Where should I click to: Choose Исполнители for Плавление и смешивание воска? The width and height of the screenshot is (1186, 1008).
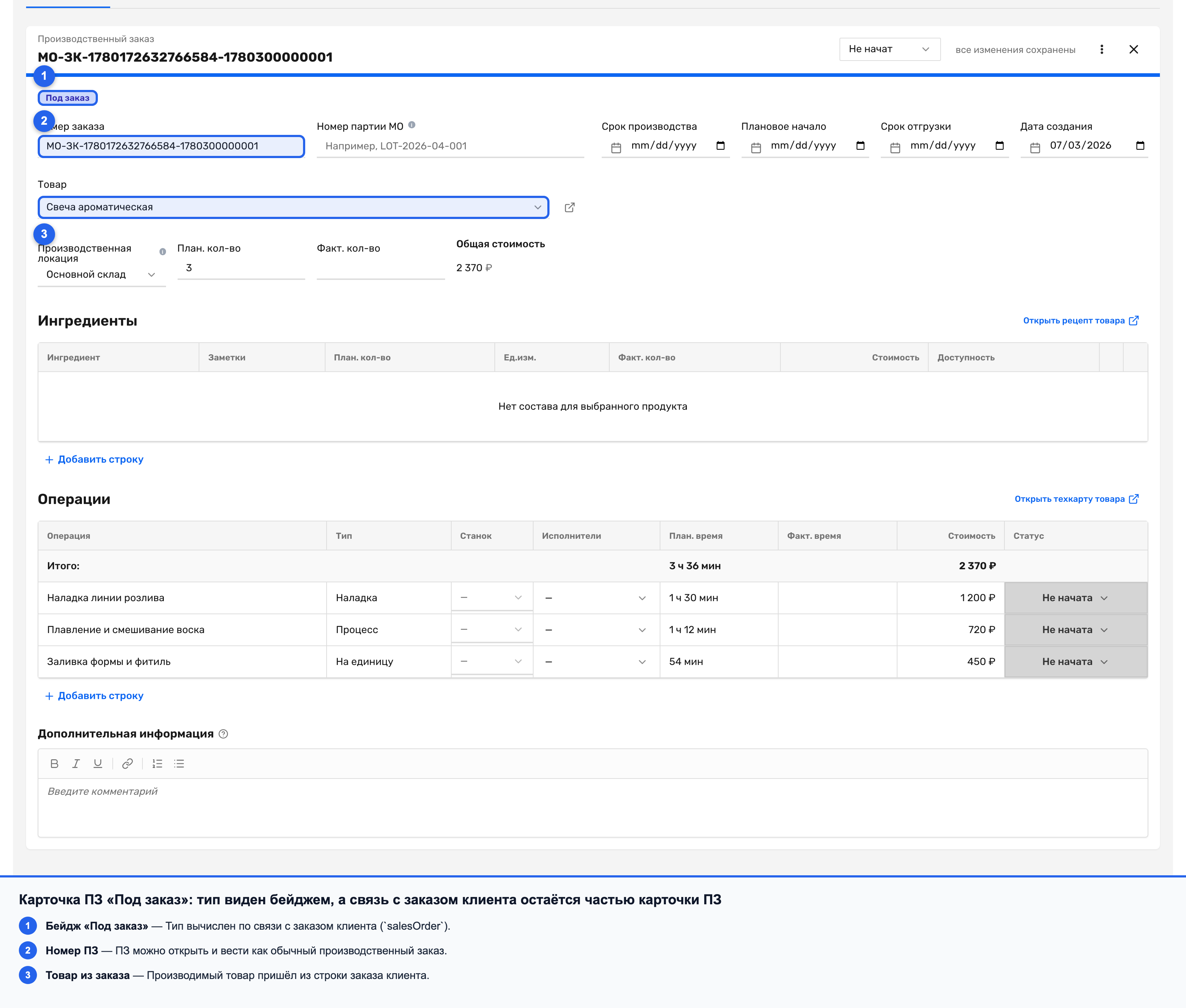click(596, 630)
